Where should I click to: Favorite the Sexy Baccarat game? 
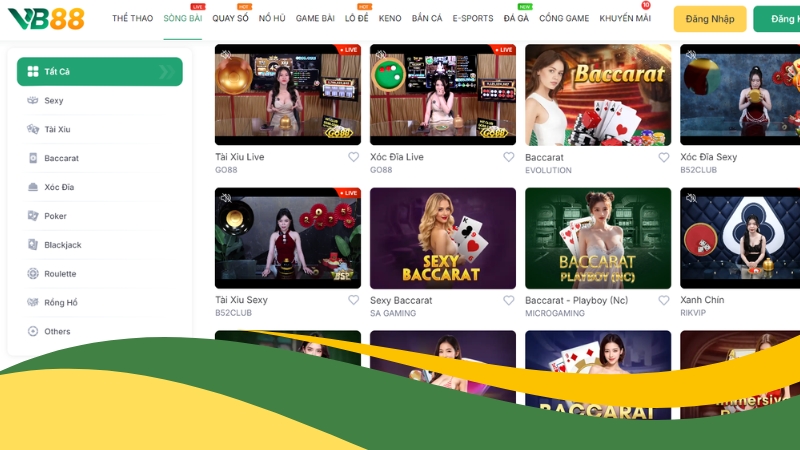coord(509,301)
